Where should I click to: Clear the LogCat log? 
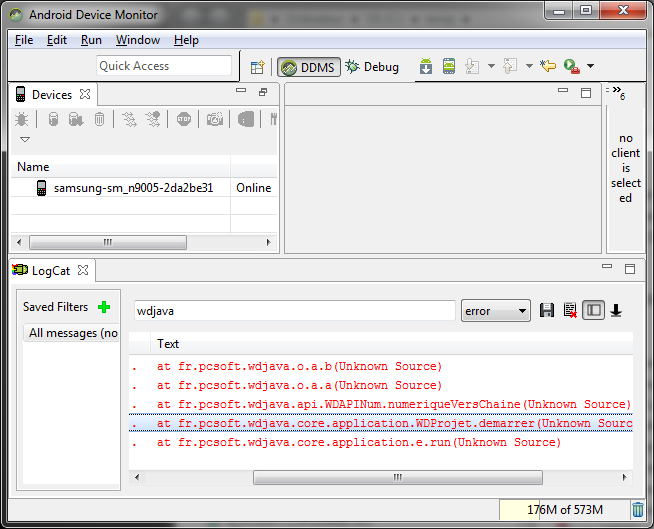click(570, 311)
